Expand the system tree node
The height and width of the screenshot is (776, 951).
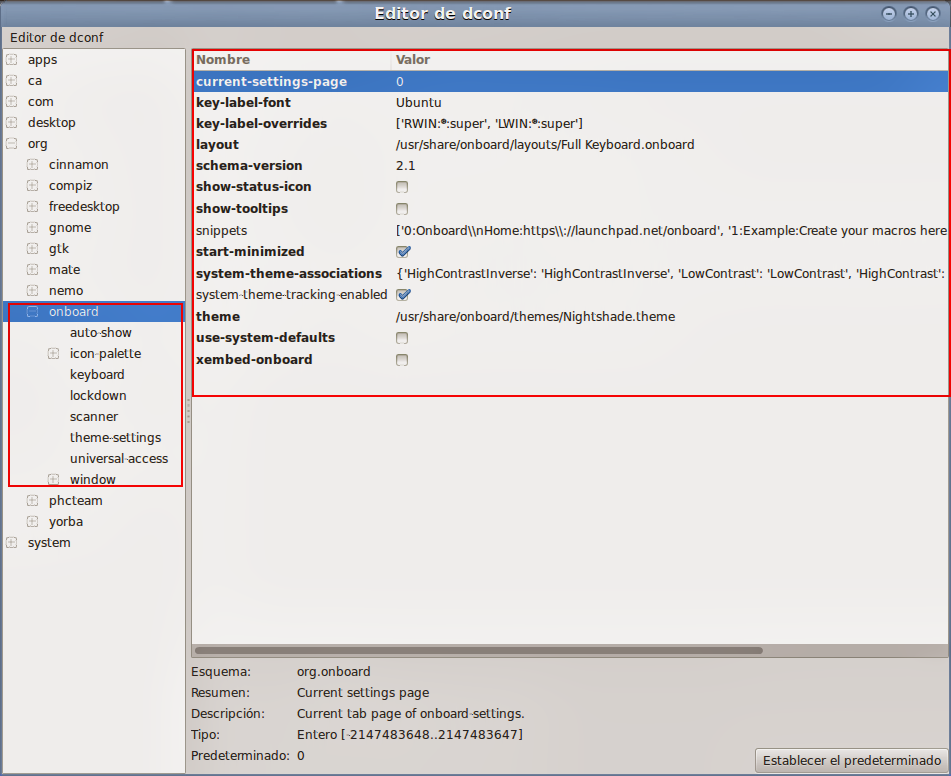12,542
